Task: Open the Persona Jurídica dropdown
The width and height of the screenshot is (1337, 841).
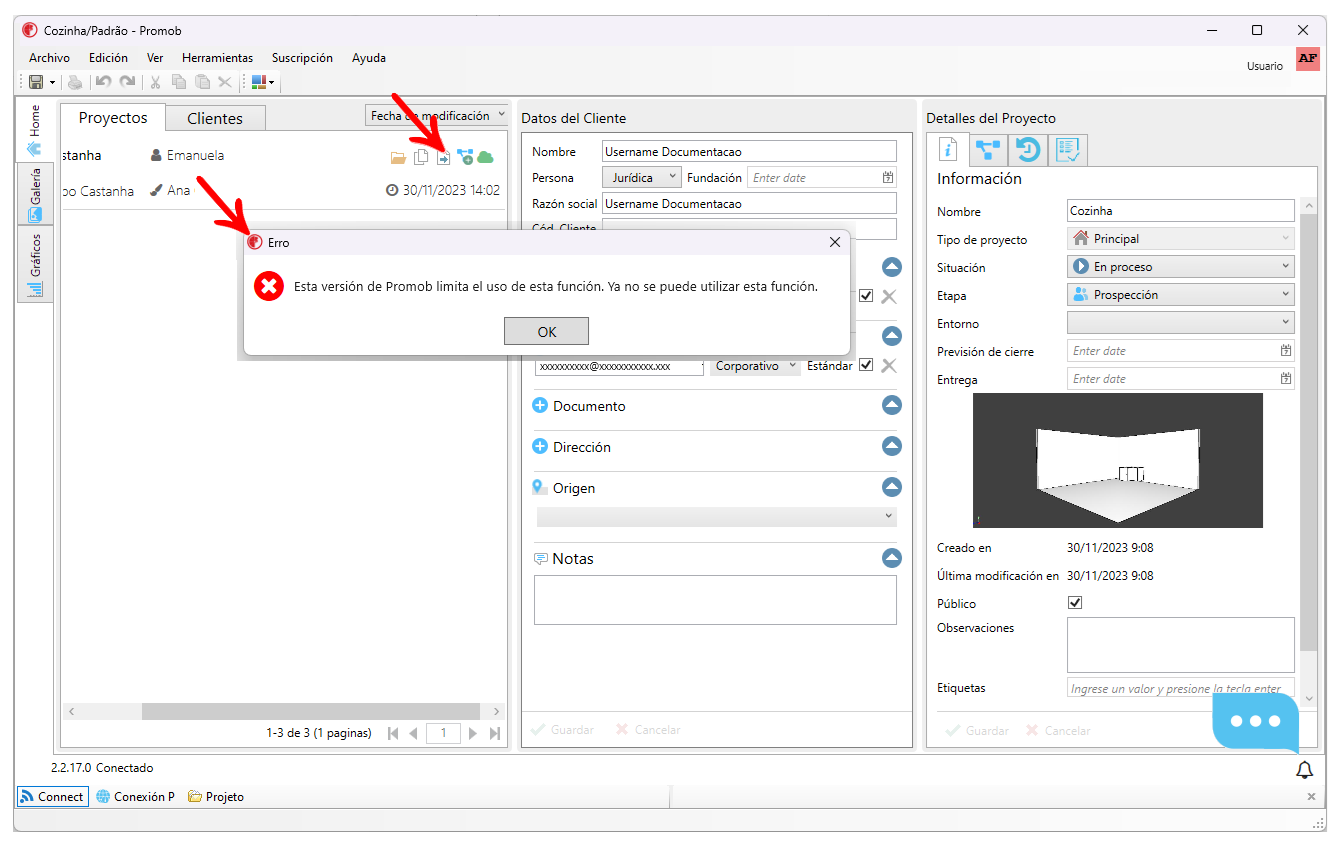Action: pyautogui.click(x=642, y=177)
